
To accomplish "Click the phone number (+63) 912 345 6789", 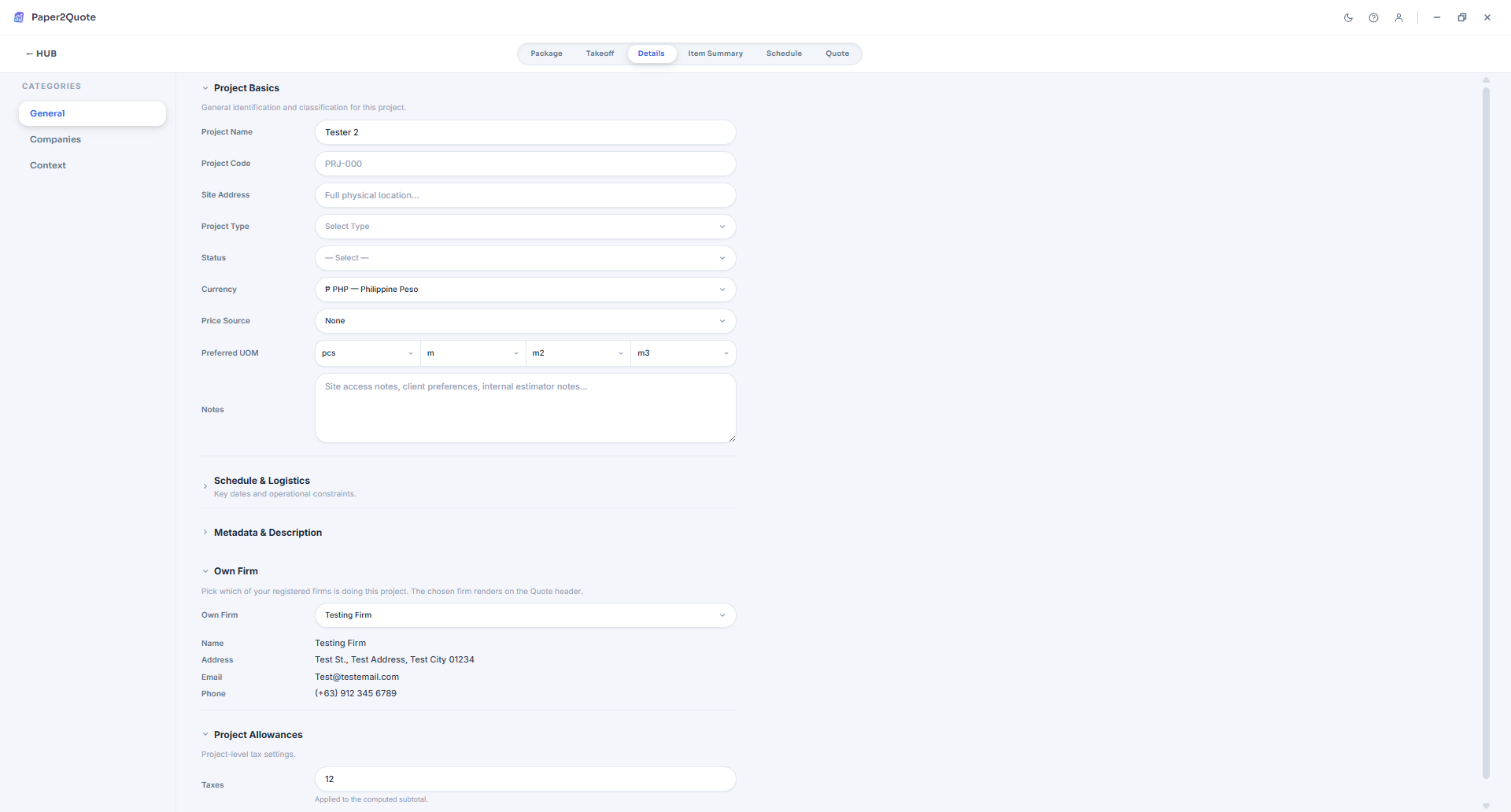I will click(356, 693).
